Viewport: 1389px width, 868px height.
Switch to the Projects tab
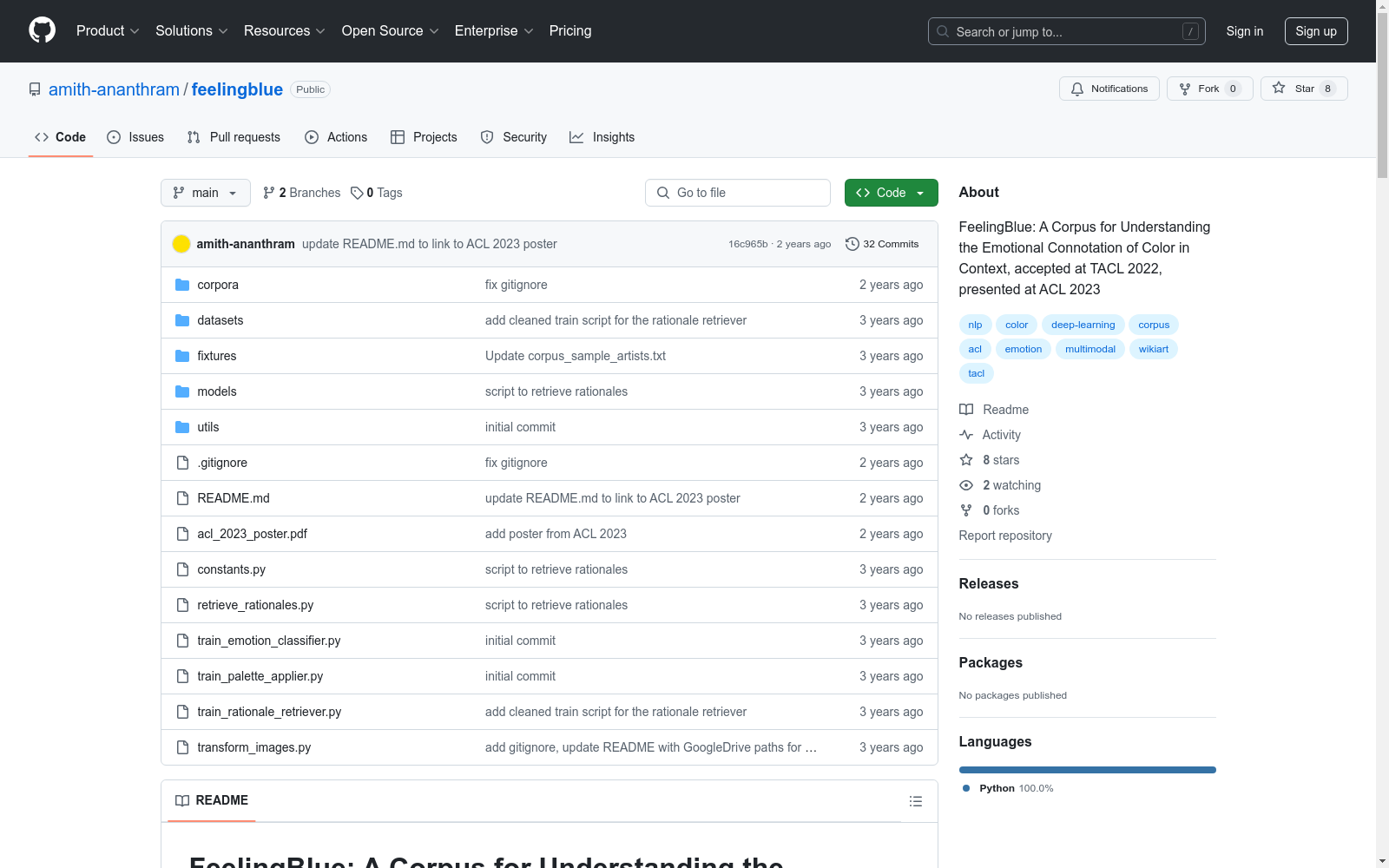(x=424, y=137)
